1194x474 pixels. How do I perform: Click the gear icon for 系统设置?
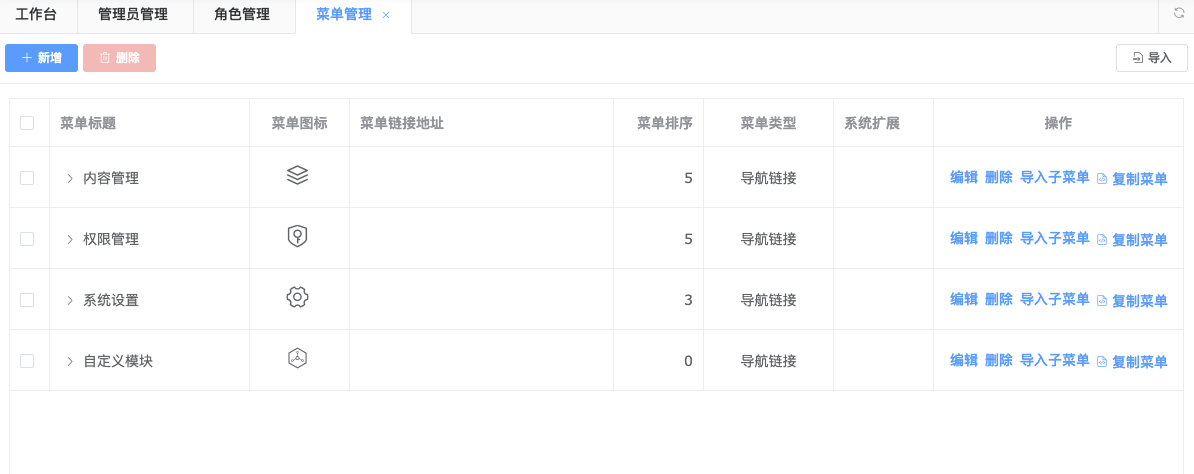coord(297,297)
